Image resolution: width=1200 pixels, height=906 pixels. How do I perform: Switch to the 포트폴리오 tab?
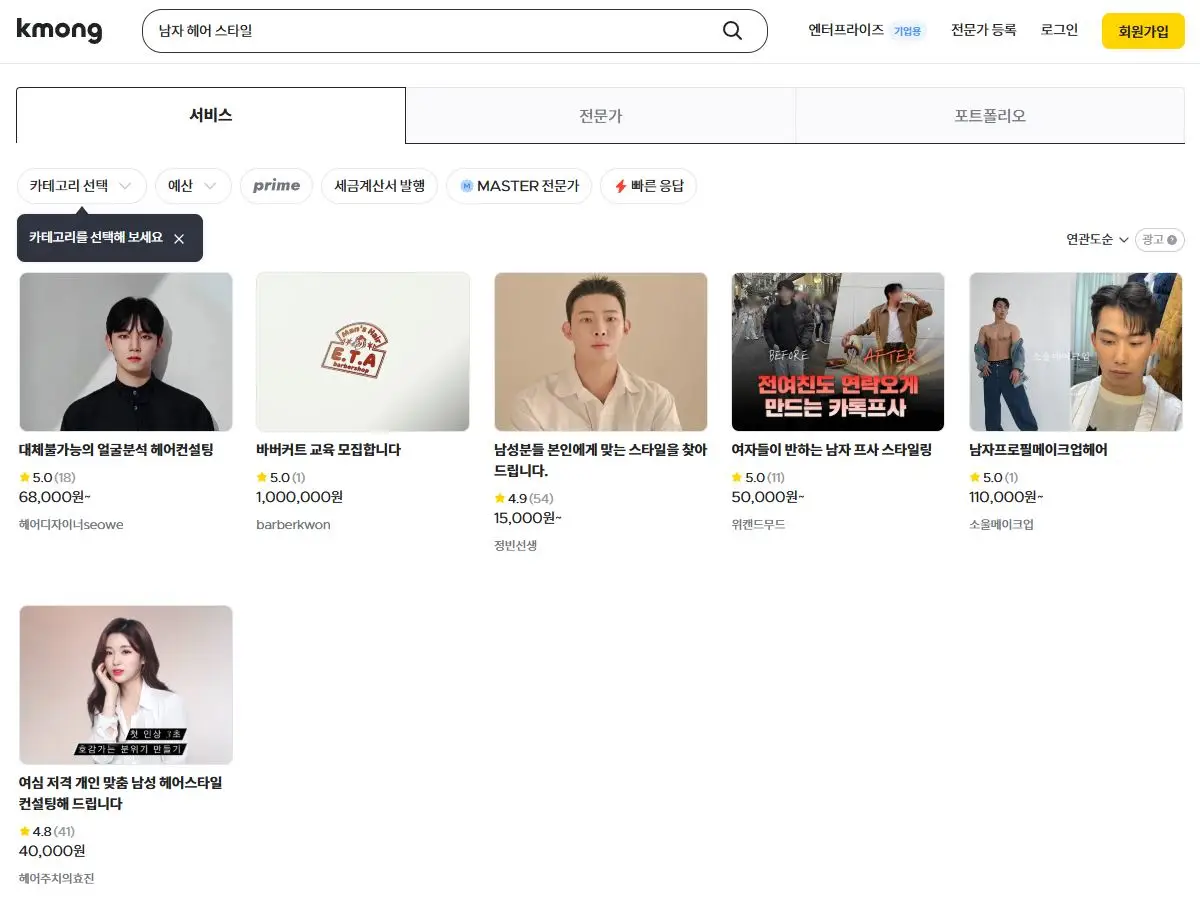(x=989, y=115)
